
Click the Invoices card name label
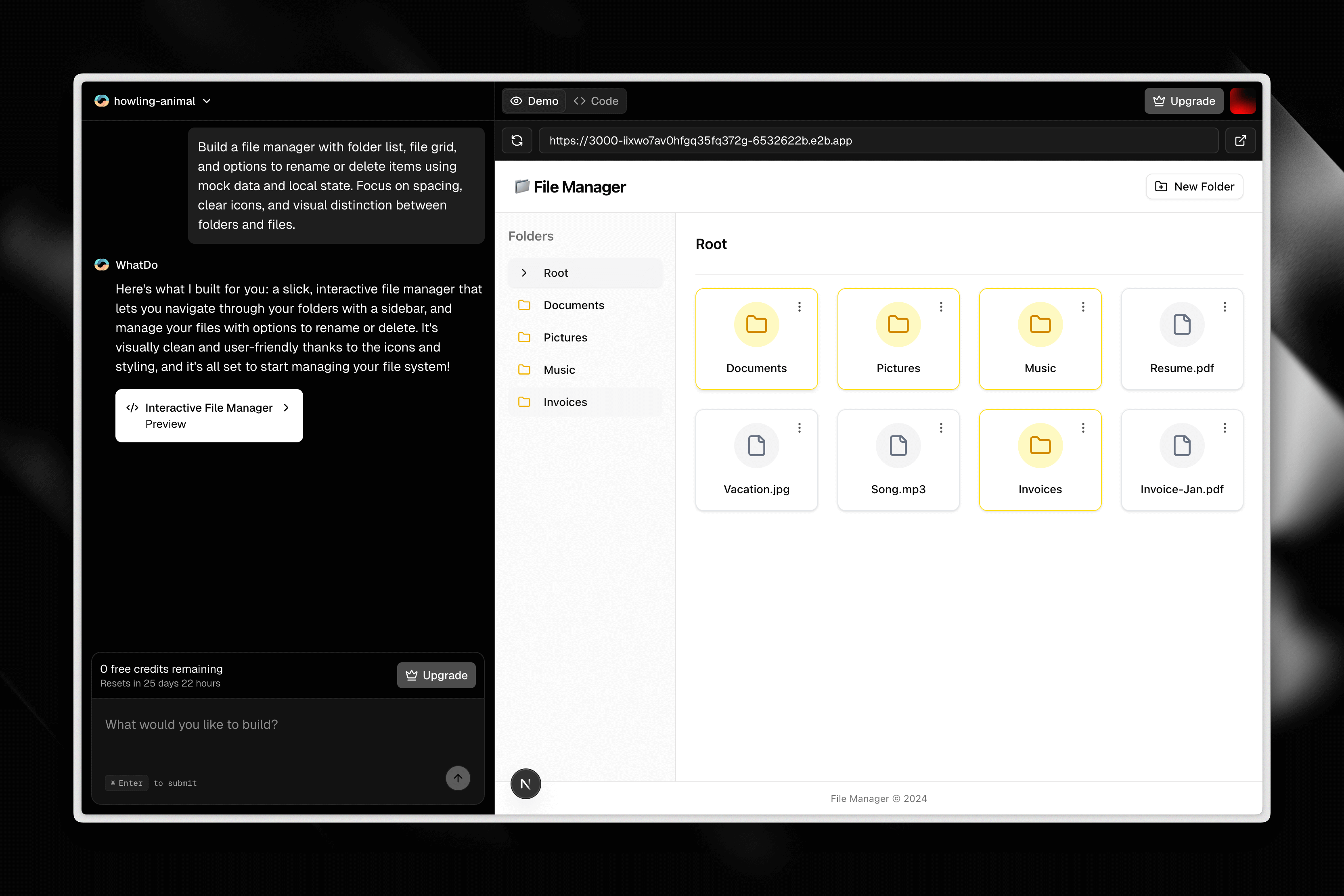(1040, 489)
